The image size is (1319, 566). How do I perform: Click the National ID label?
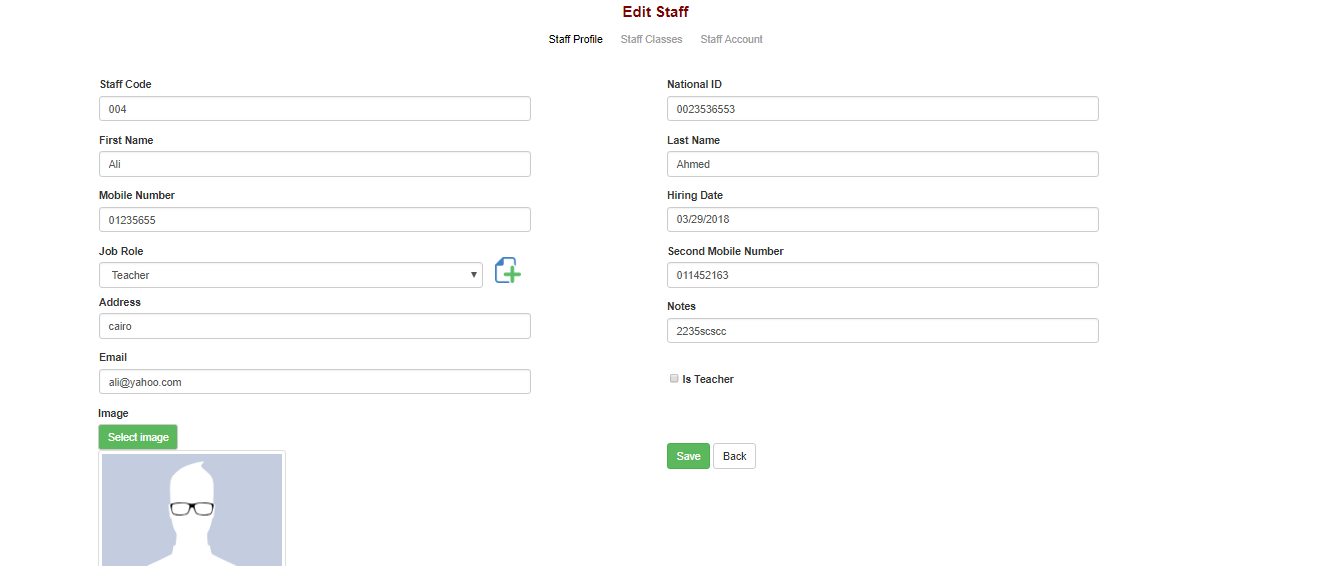694,84
